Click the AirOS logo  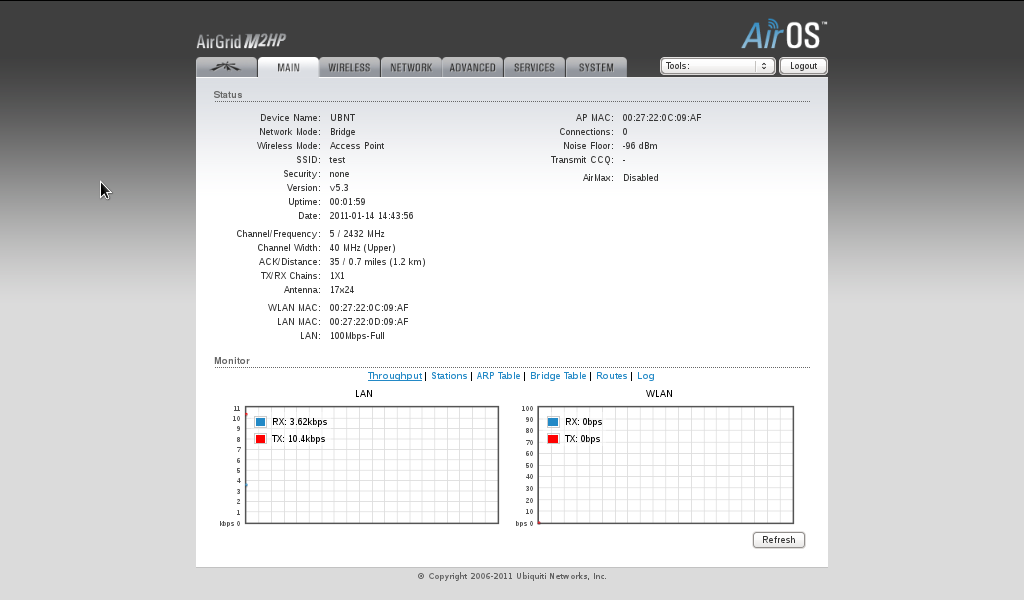tap(784, 35)
